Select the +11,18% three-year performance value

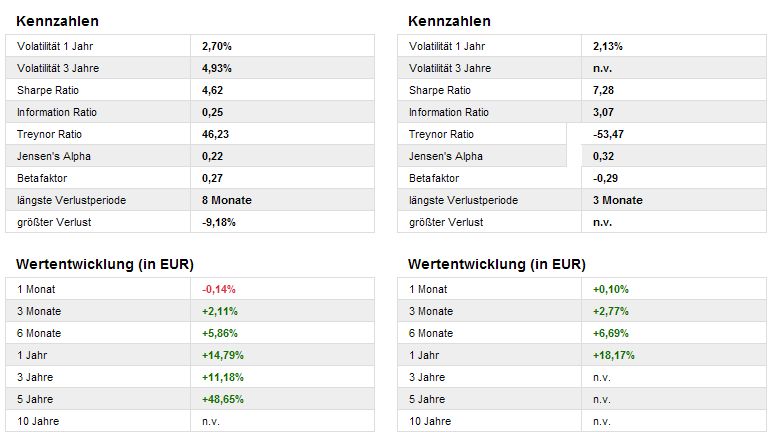click(224, 377)
